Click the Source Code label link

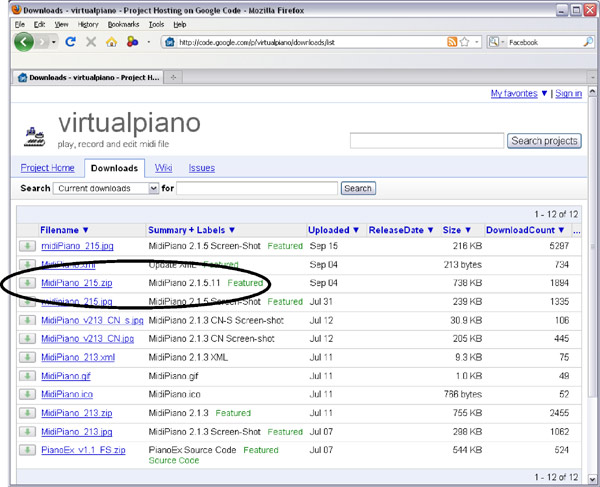tap(174, 461)
